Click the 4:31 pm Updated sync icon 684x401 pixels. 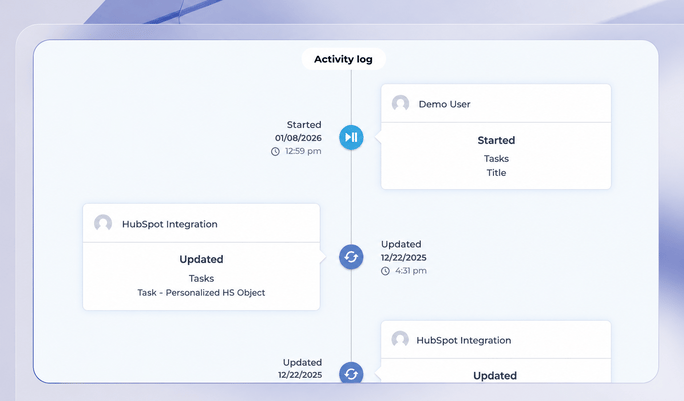tap(351, 257)
